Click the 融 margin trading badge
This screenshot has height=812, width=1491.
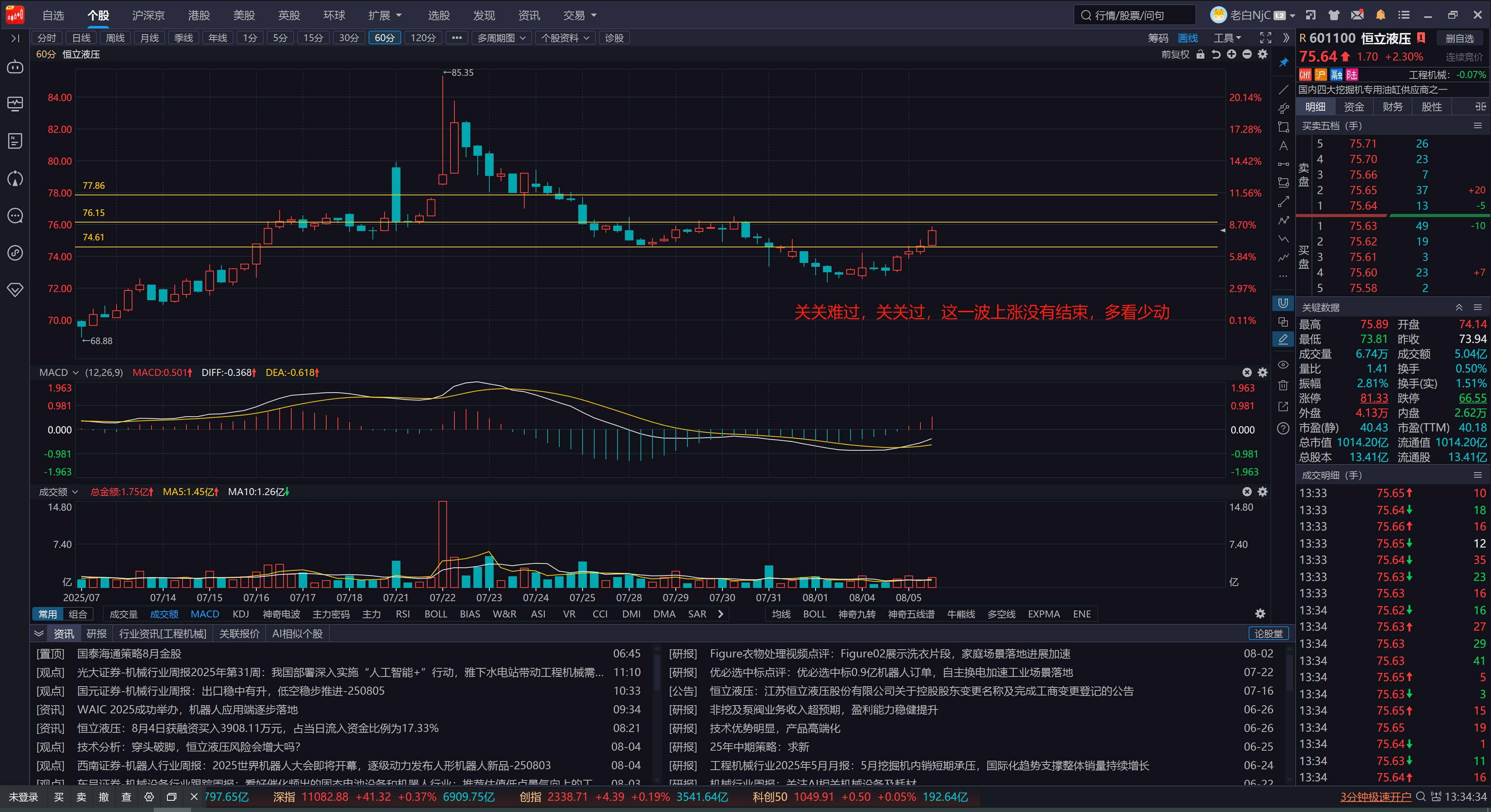[x=1336, y=75]
